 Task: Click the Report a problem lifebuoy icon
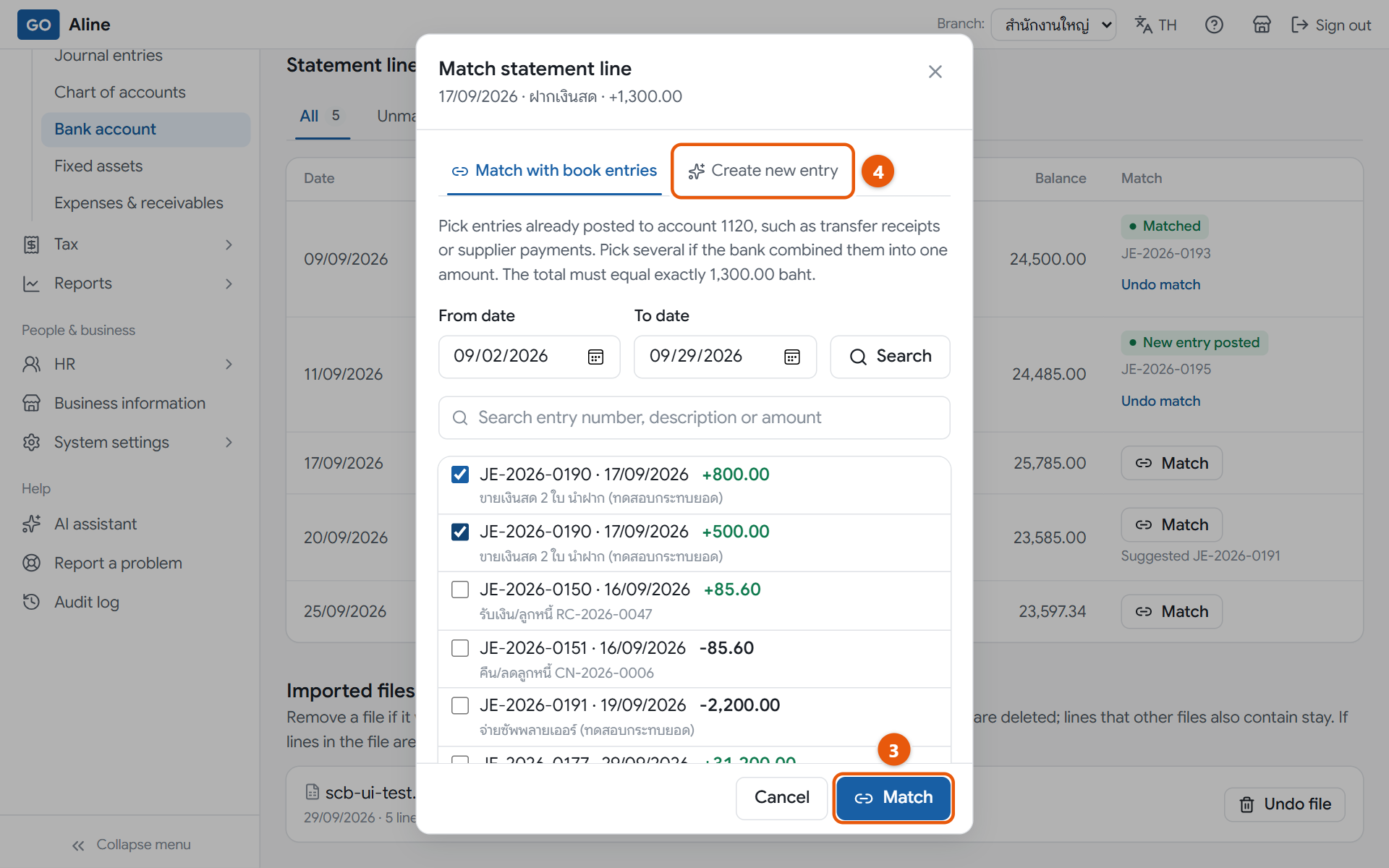pyautogui.click(x=31, y=563)
